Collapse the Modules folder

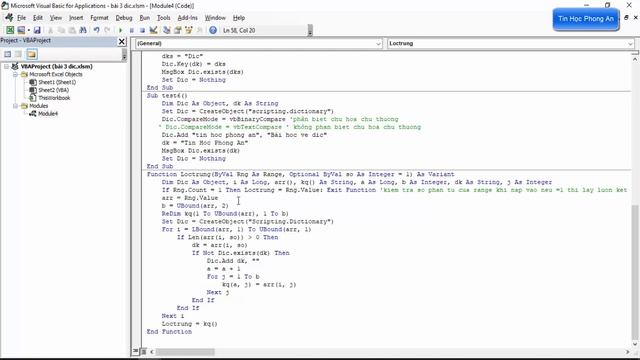coord(15,106)
